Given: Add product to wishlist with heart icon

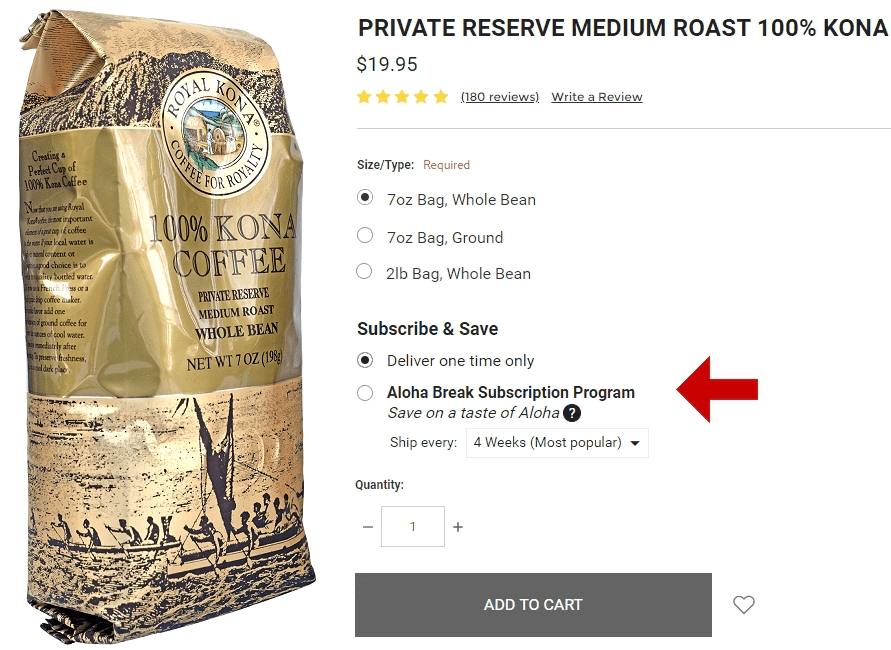Looking at the screenshot, I should [743, 605].
